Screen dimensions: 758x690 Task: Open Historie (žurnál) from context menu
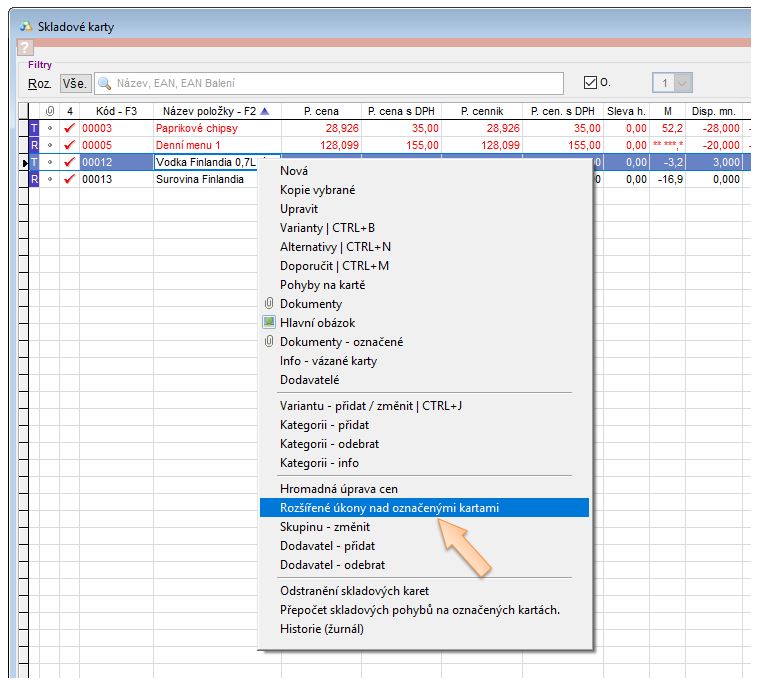click(x=322, y=629)
